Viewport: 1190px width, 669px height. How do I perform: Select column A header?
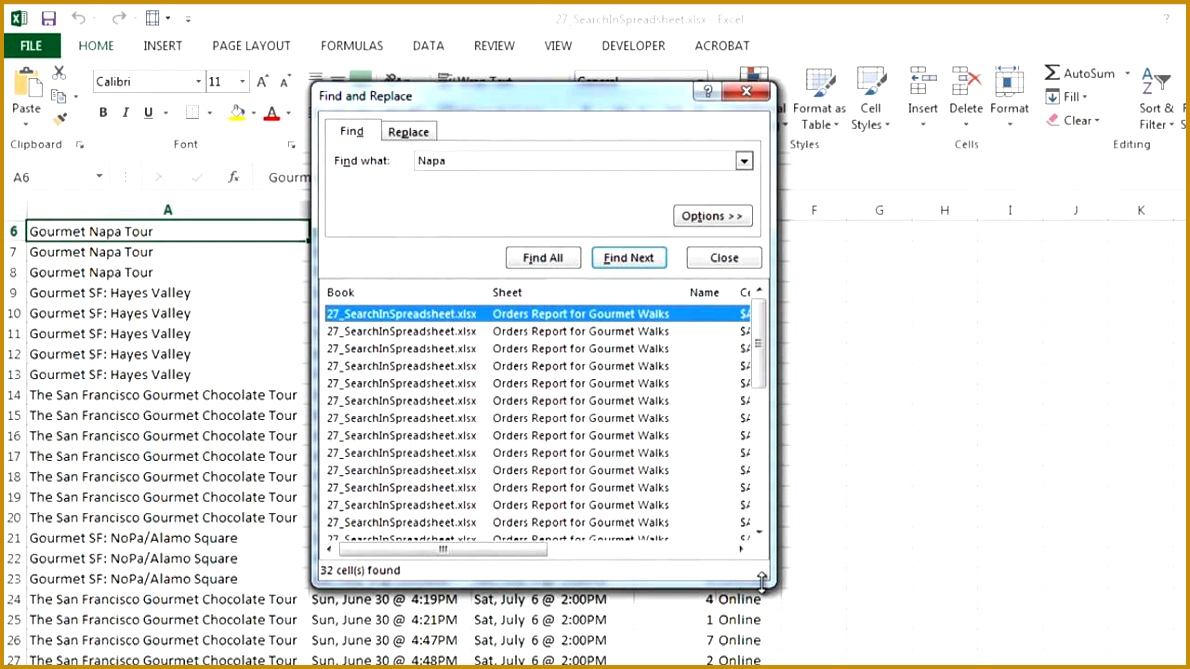tap(168, 210)
